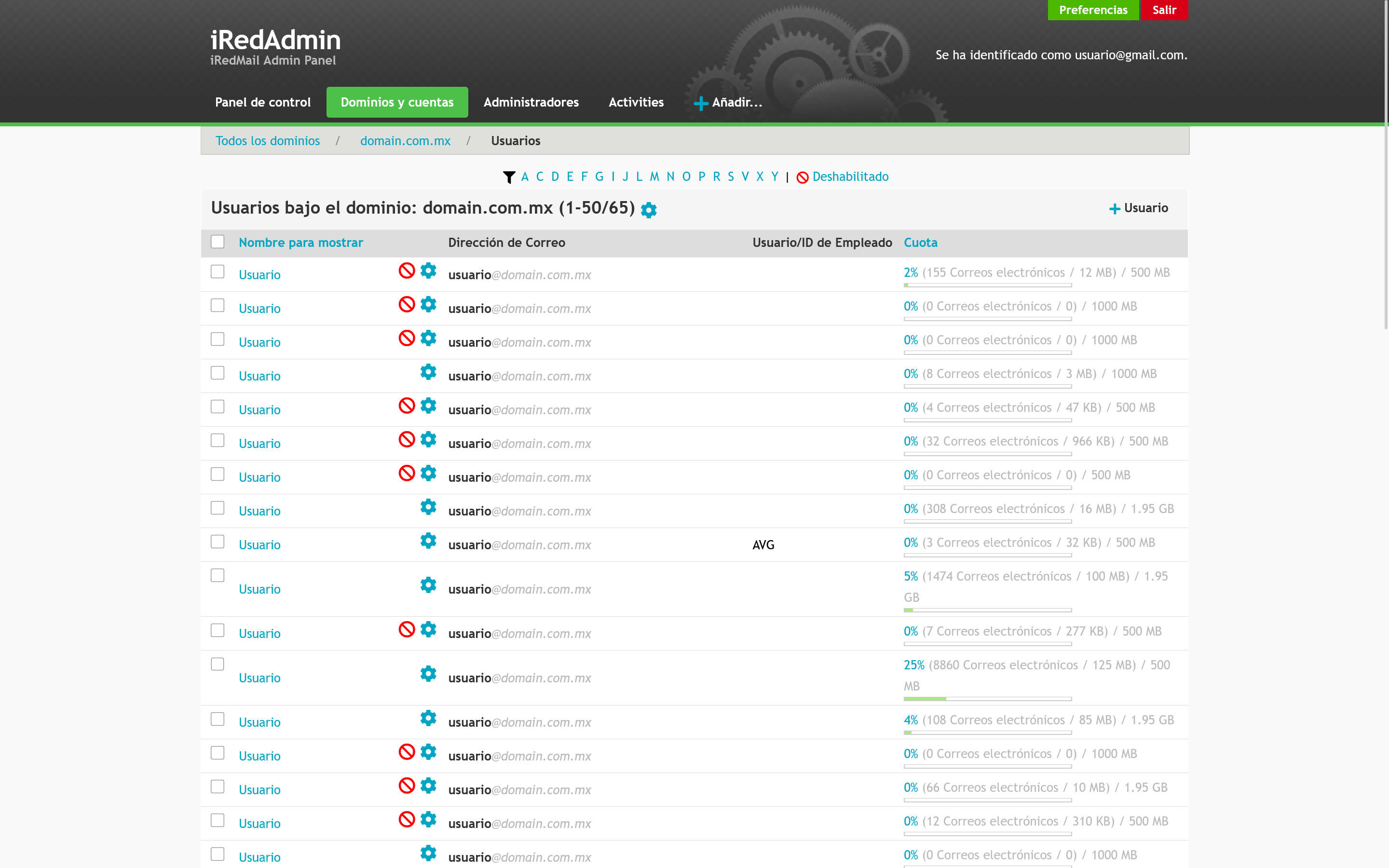Filter users by letter S
1389x868 pixels.
click(x=731, y=177)
